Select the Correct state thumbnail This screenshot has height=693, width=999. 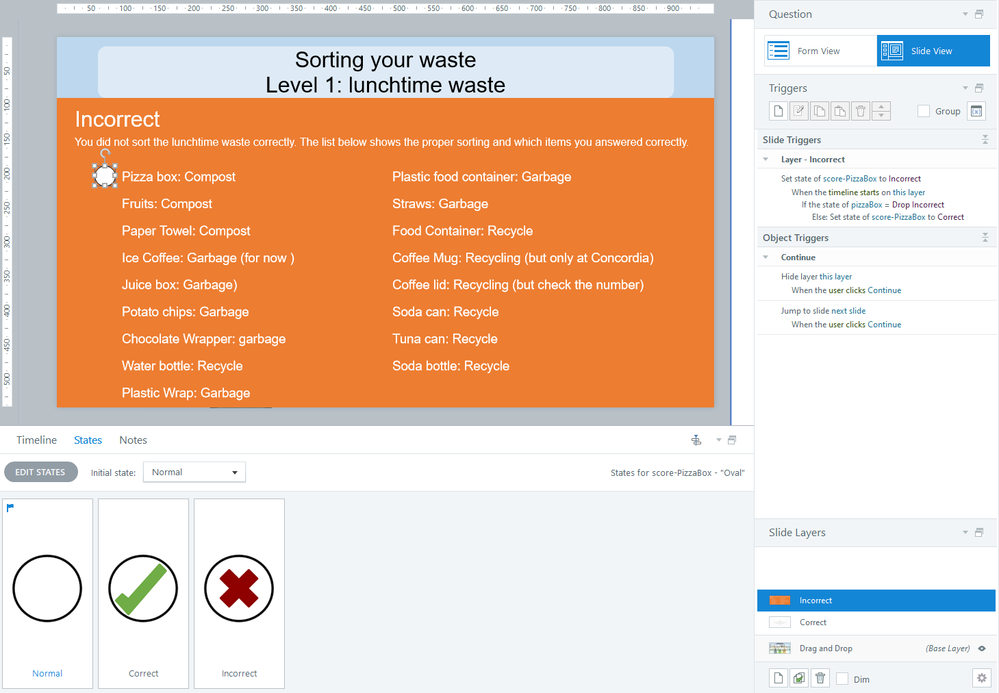pos(143,593)
